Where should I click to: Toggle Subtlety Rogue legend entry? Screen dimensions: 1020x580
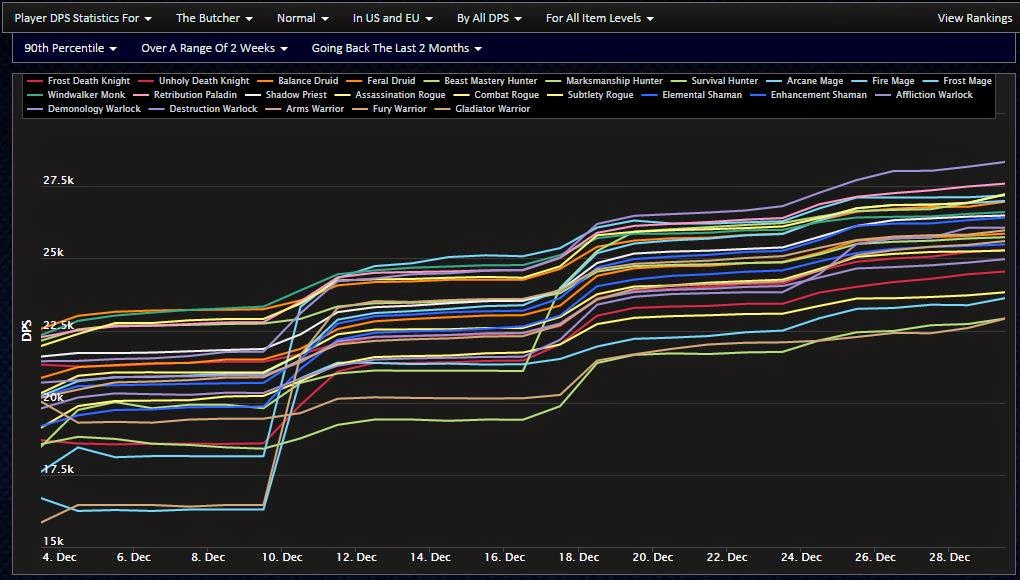591,95
